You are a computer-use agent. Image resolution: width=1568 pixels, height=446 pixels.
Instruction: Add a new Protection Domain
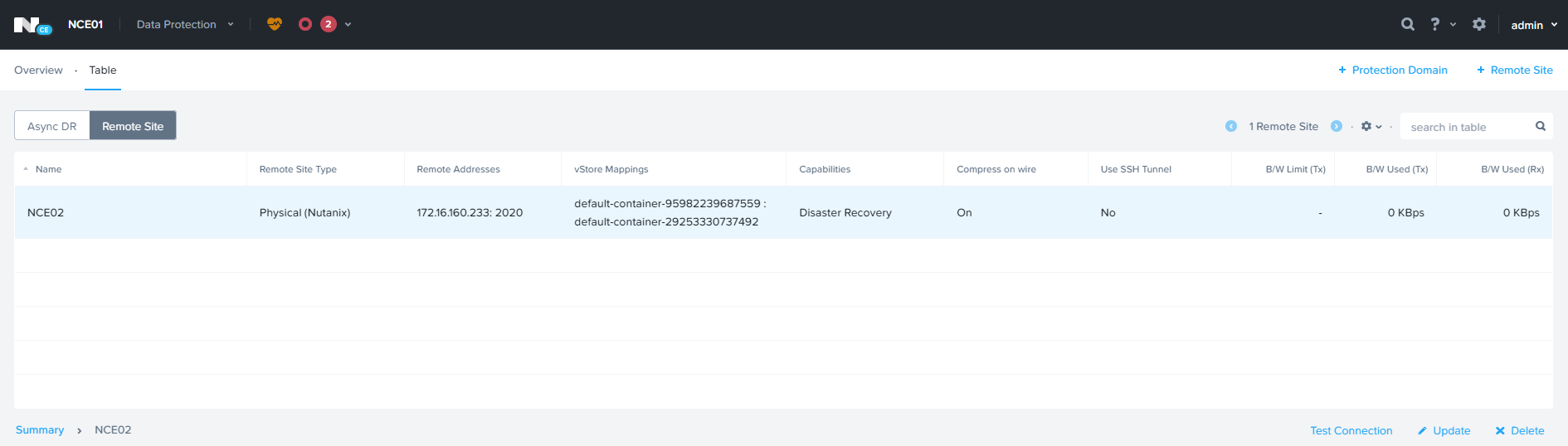pyautogui.click(x=1392, y=70)
